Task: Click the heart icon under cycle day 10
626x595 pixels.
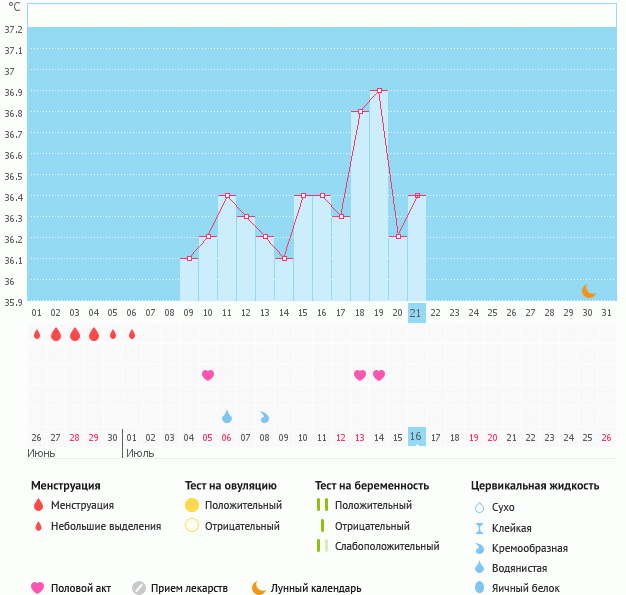Action: point(208,375)
